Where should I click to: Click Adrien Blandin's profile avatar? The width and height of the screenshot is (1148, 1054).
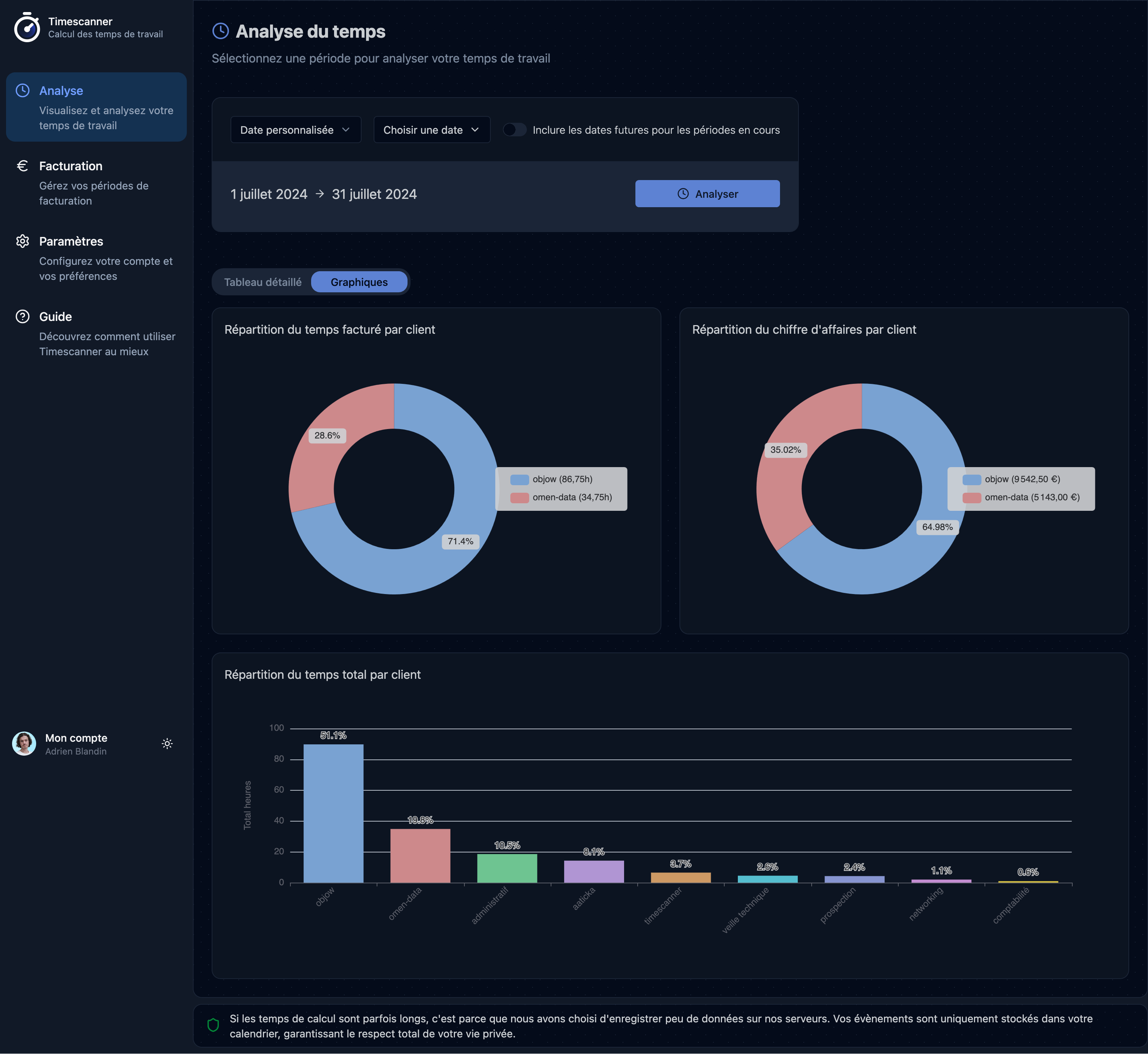(24, 743)
